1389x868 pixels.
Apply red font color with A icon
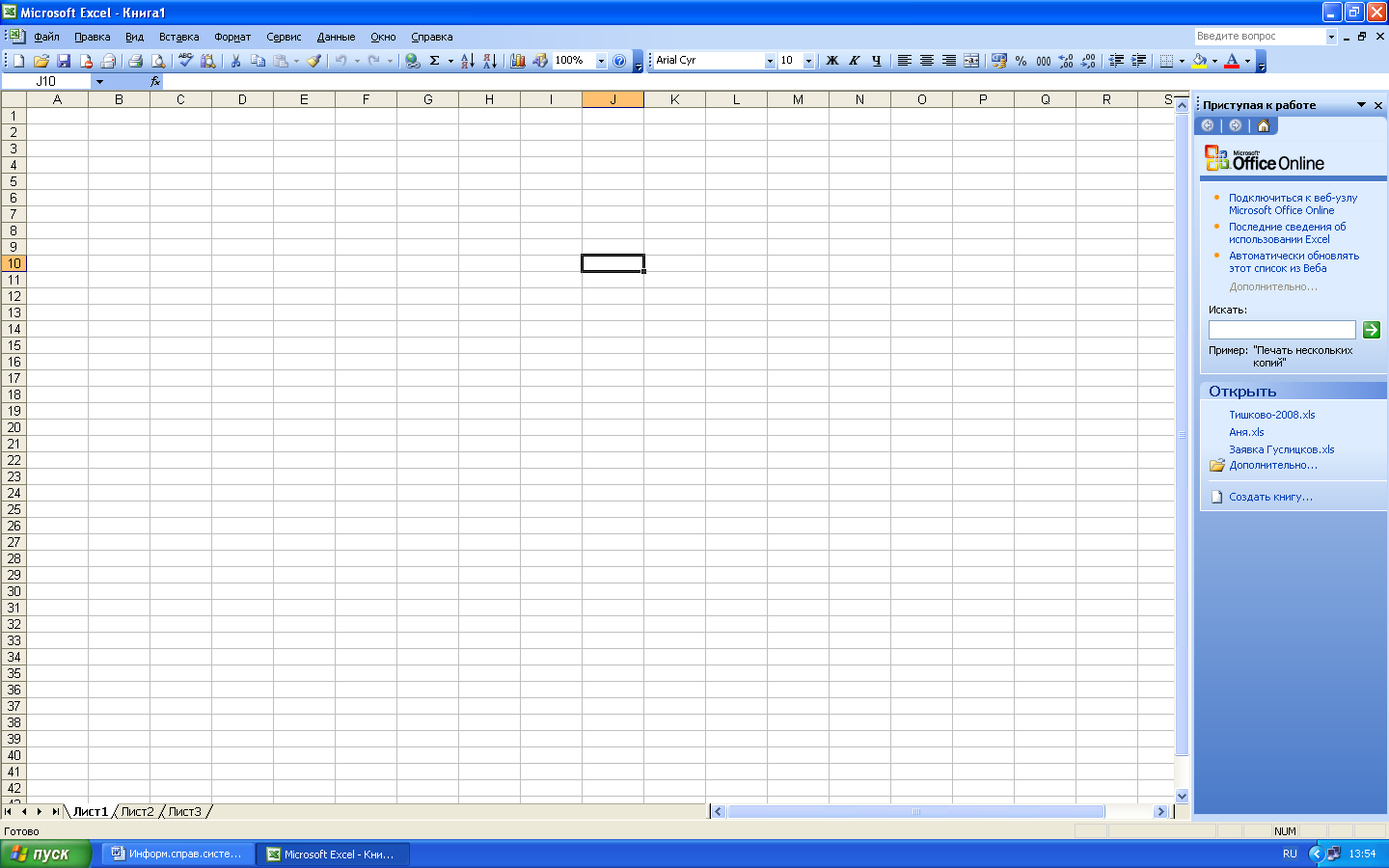click(1232, 61)
